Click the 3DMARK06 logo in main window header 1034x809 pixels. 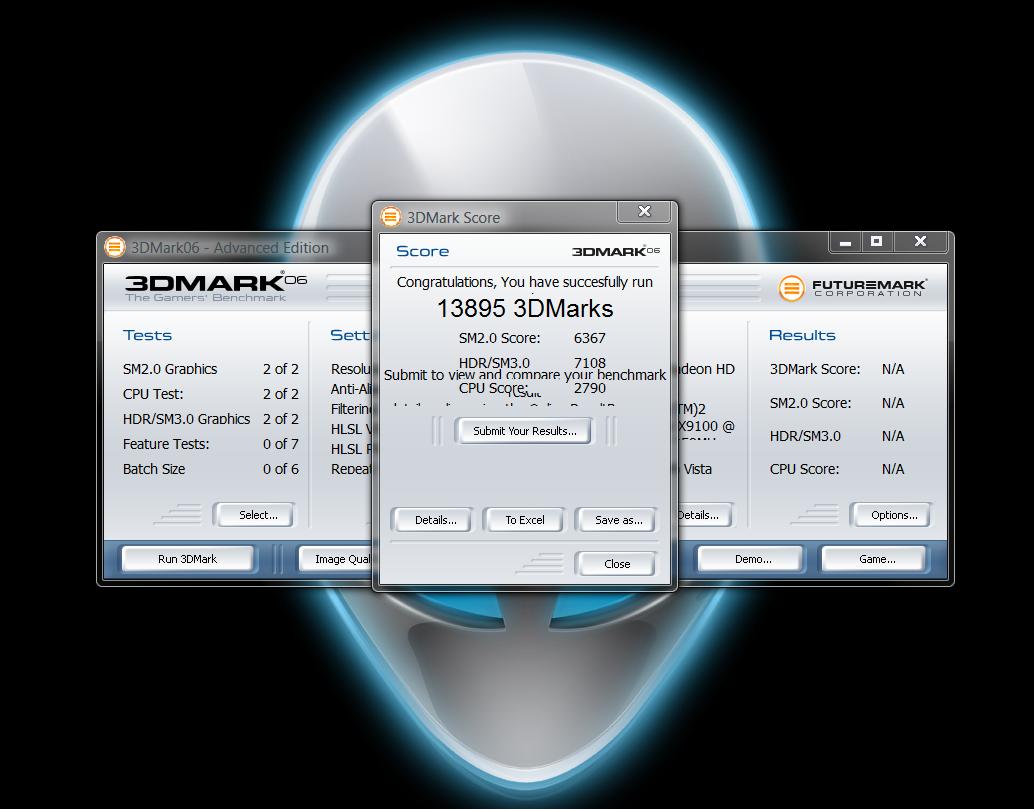click(x=215, y=286)
